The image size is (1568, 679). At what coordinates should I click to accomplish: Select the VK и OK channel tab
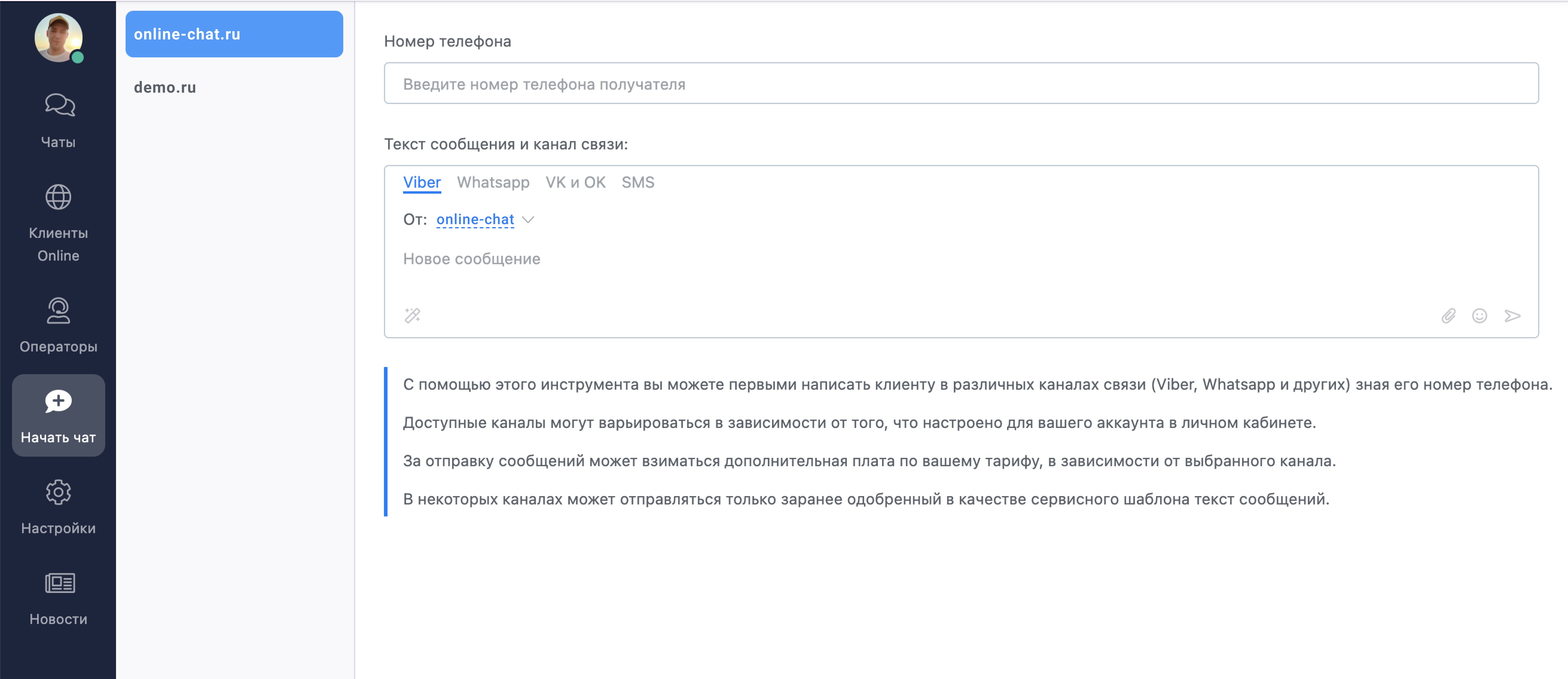575,183
